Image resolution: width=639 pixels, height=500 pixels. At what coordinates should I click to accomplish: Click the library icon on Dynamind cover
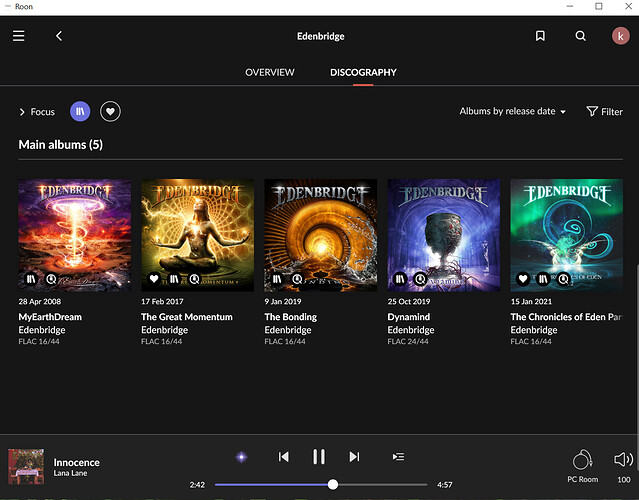coord(400,279)
